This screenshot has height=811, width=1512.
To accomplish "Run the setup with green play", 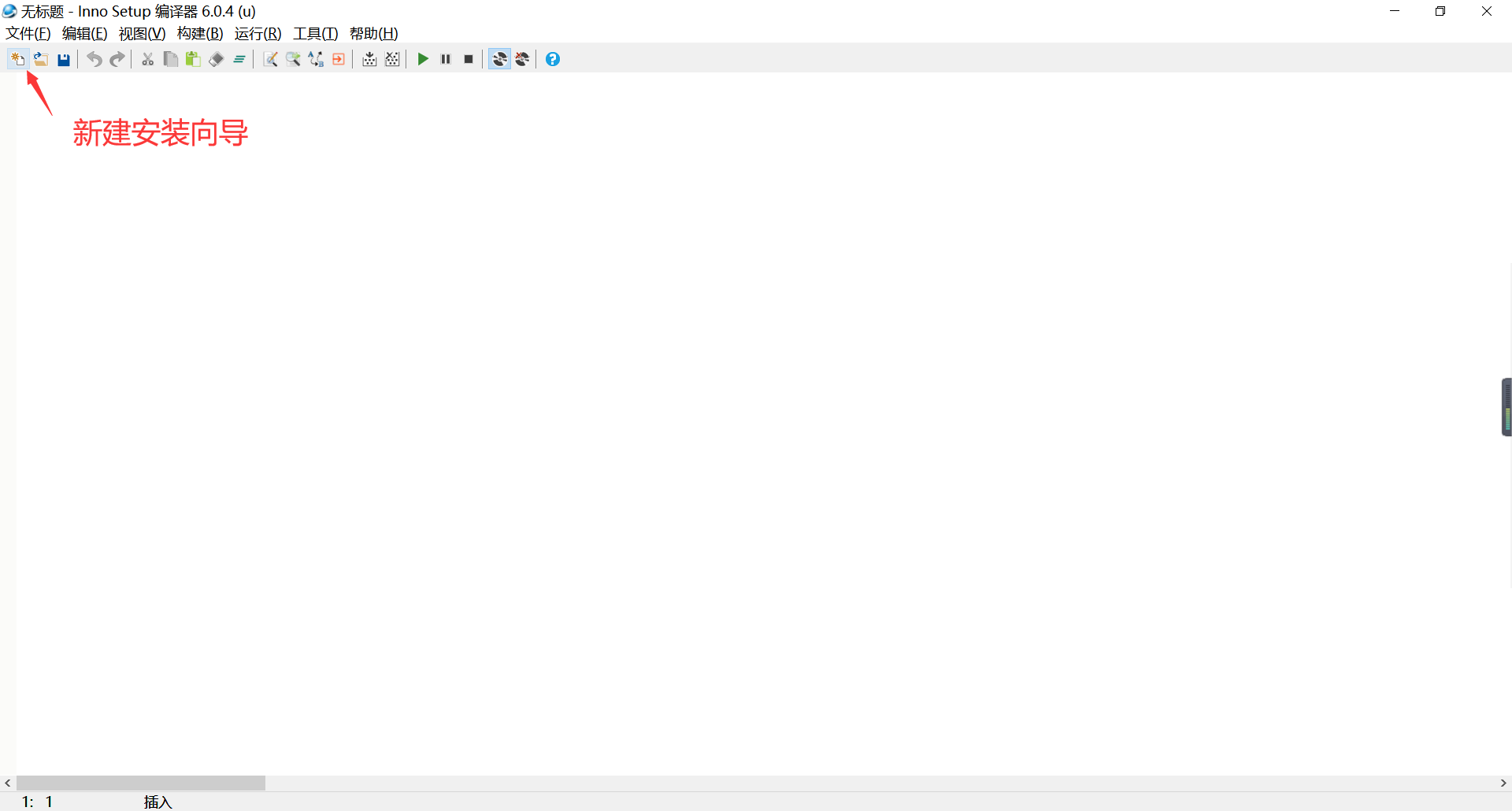I will click(x=423, y=59).
